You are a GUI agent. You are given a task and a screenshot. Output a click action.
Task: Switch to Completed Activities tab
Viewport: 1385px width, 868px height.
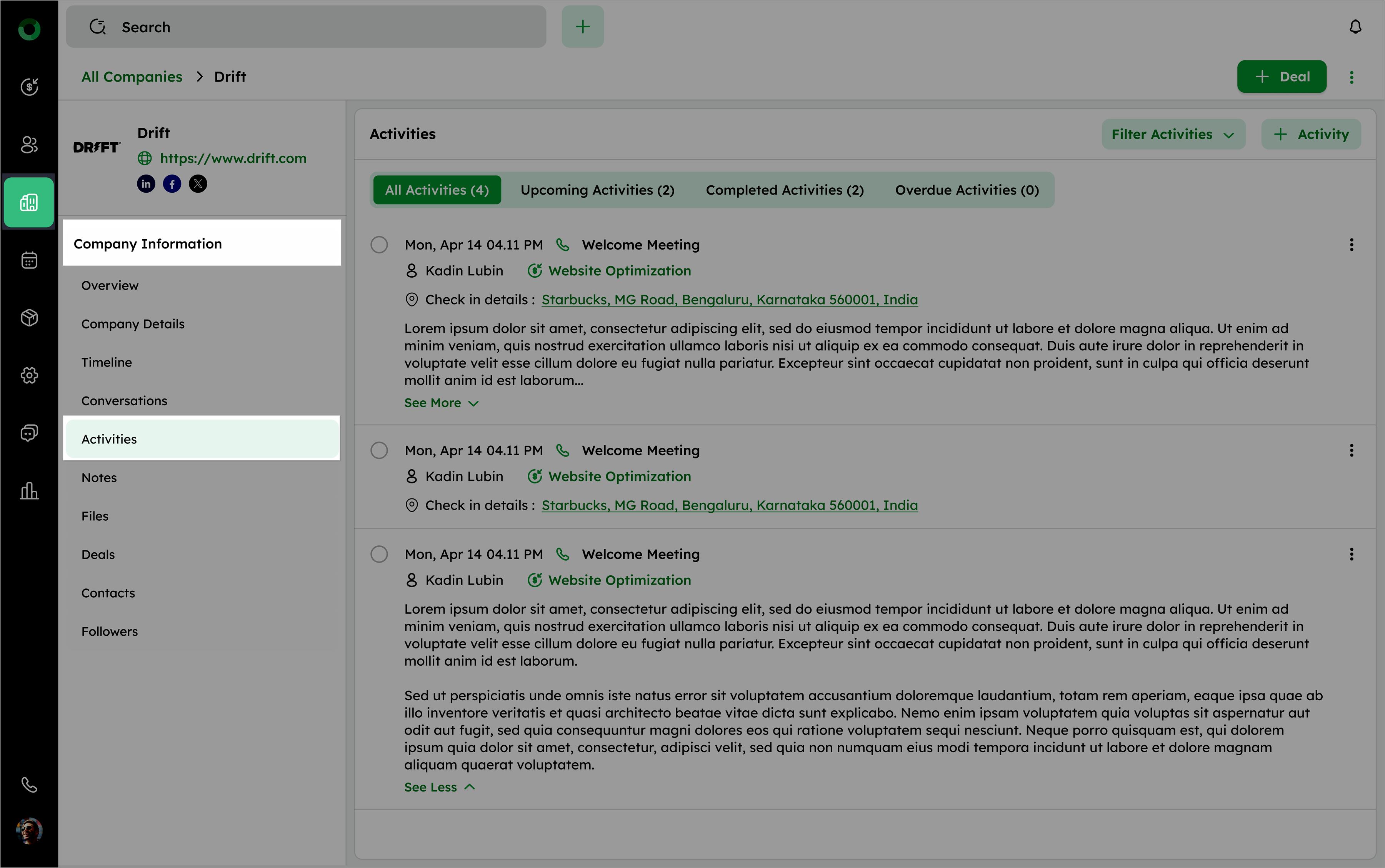[784, 190]
